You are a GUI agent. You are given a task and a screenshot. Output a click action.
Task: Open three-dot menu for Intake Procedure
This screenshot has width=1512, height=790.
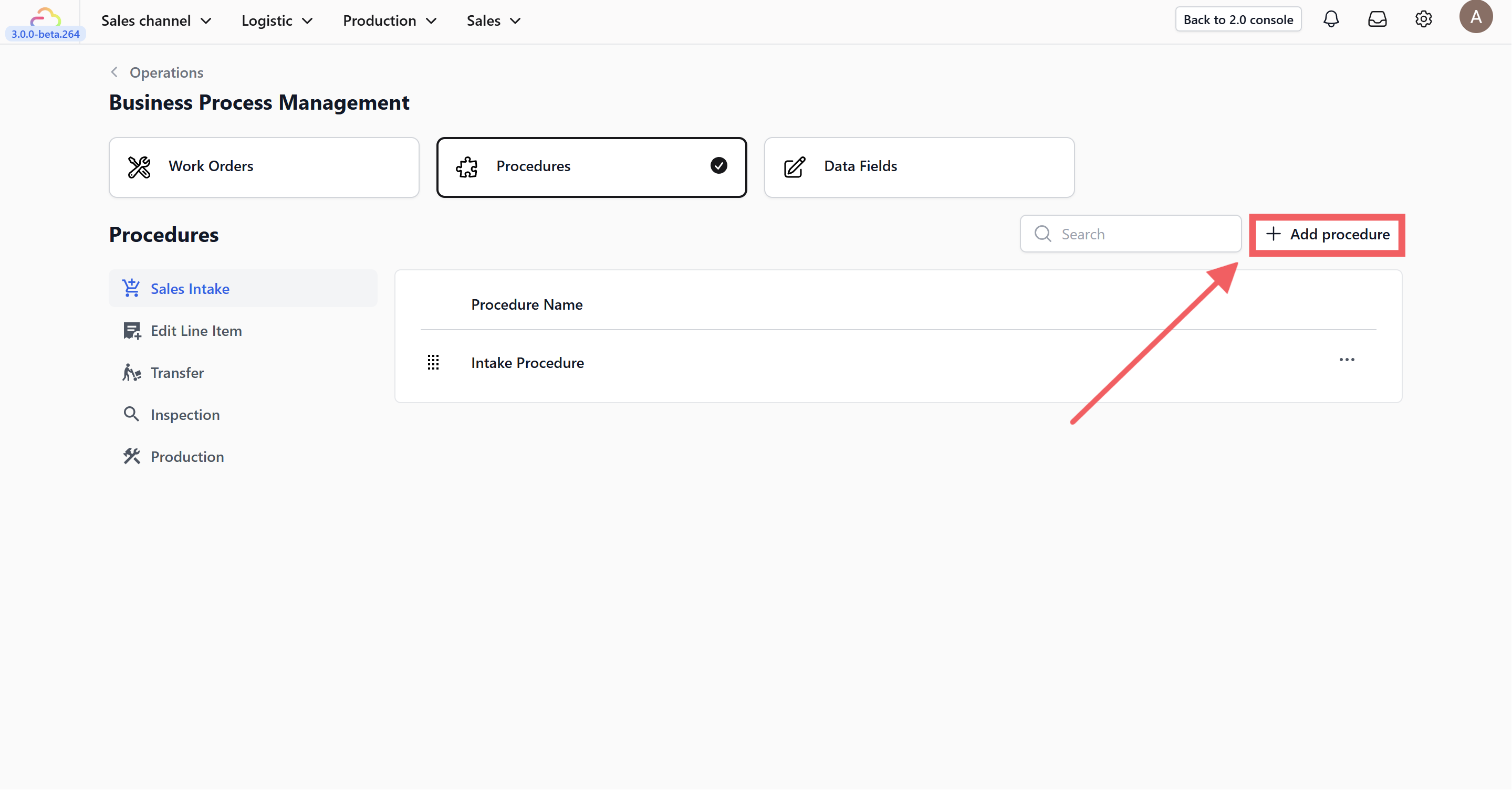point(1347,360)
